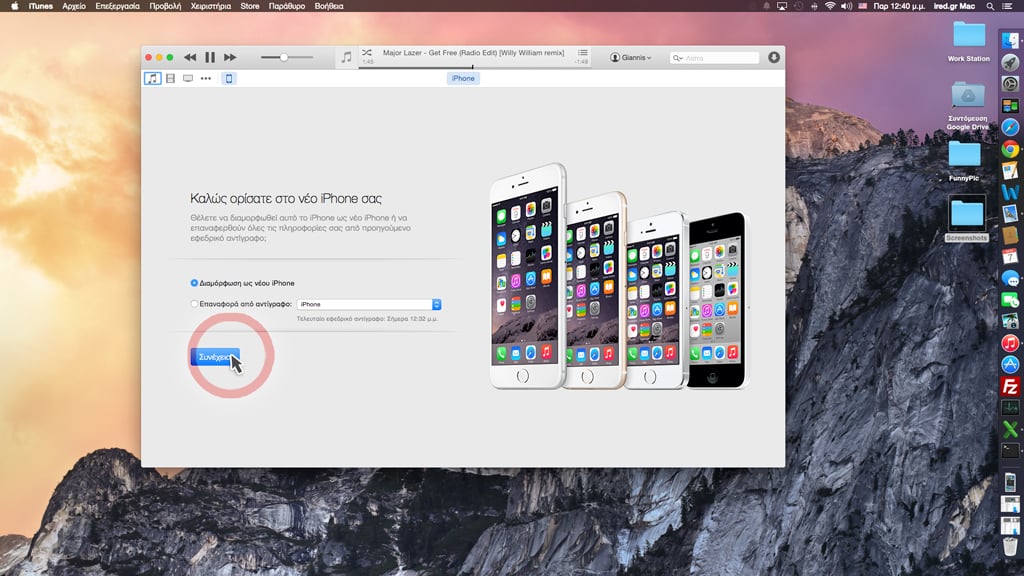The width and height of the screenshot is (1024, 576).
Task: Expand the backup selection dropdown showing iPhone
Action: pos(437,304)
